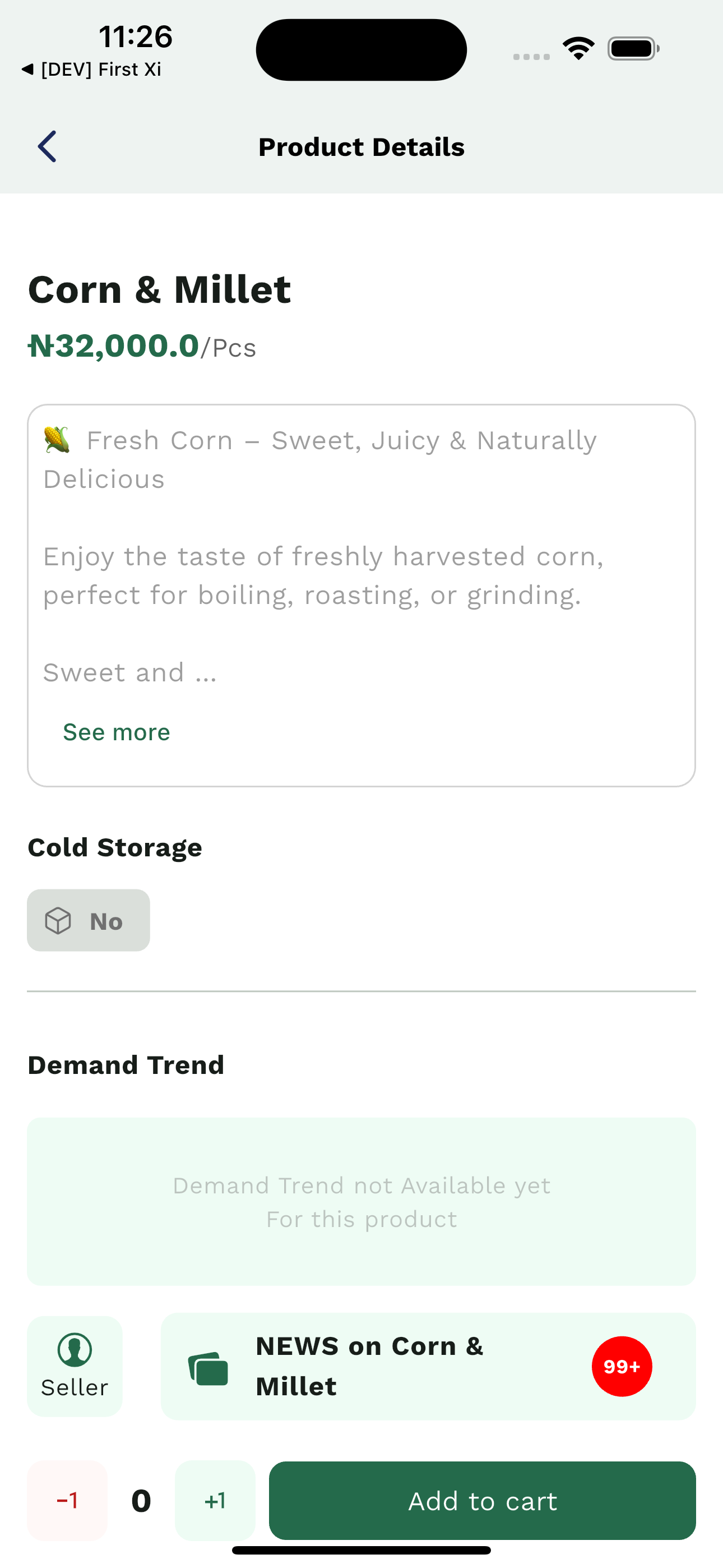The height and width of the screenshot is (1568, 723).
Task: Tap the back chevron icon
Action: [47, 147]
